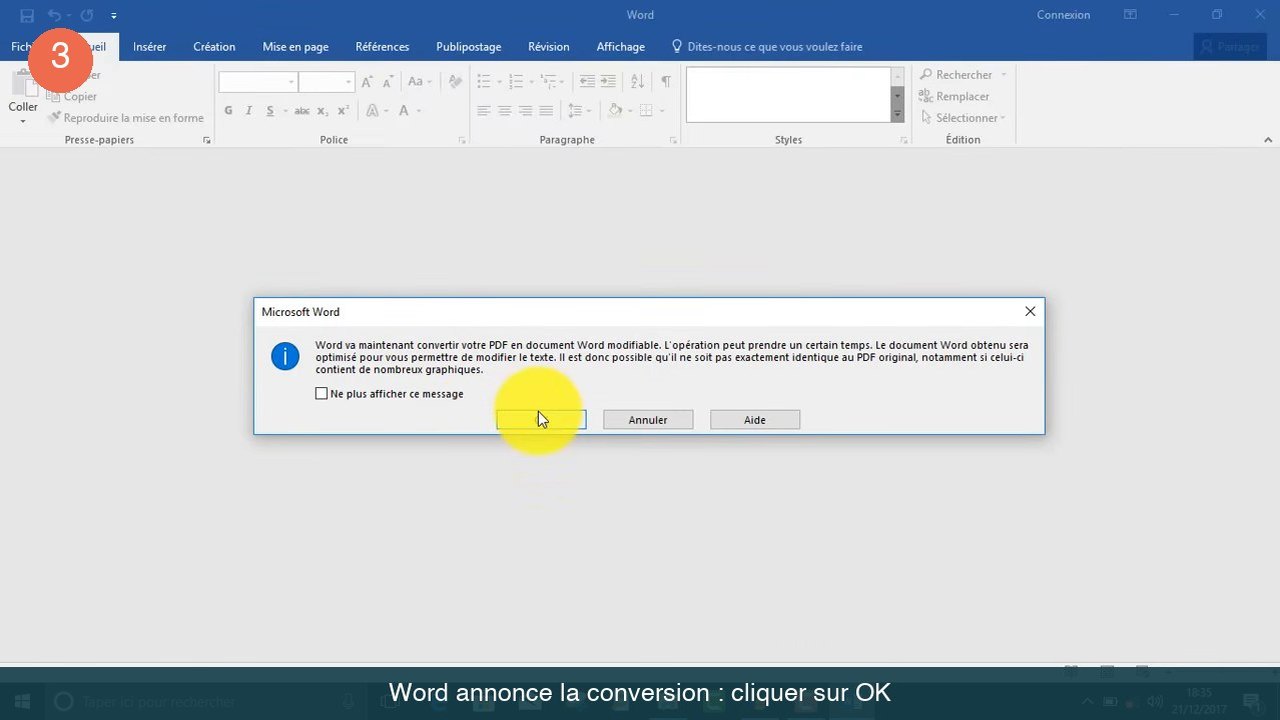Image resolution: width=1280 pixels, height=720 pixels.
Task: Check 'Ne plus afficher ce message' box
Action: (x=321, y=394)
